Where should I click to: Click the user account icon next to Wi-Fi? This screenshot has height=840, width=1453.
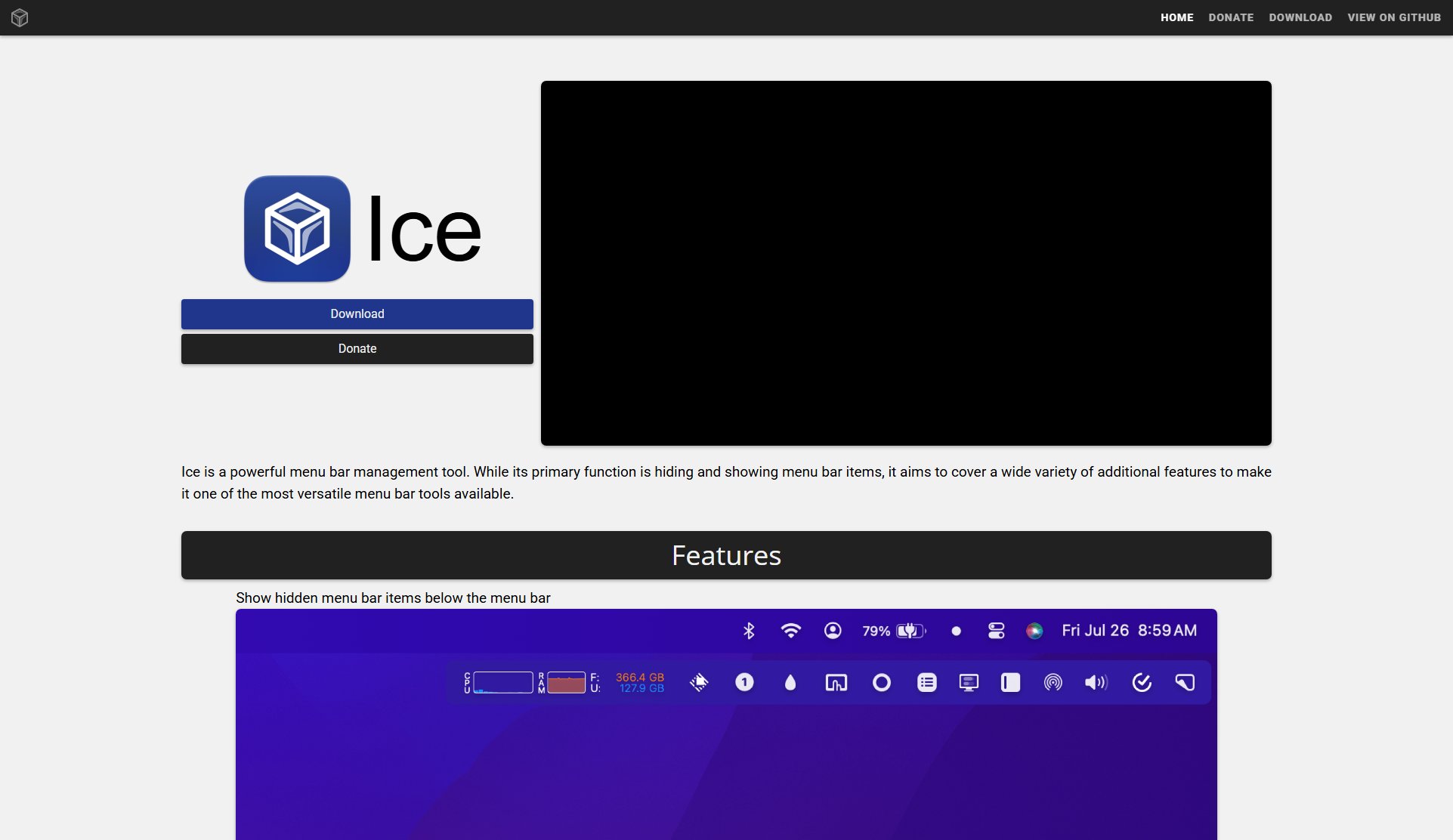(833, 630)
